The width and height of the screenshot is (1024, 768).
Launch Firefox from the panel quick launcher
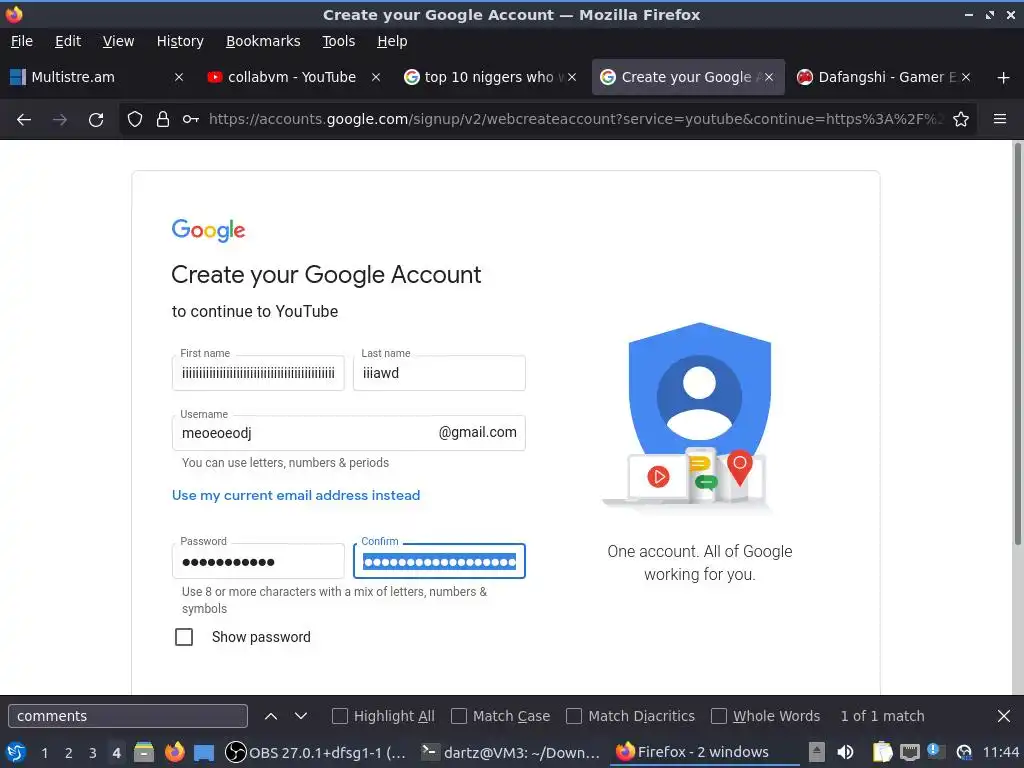(174, 752)
